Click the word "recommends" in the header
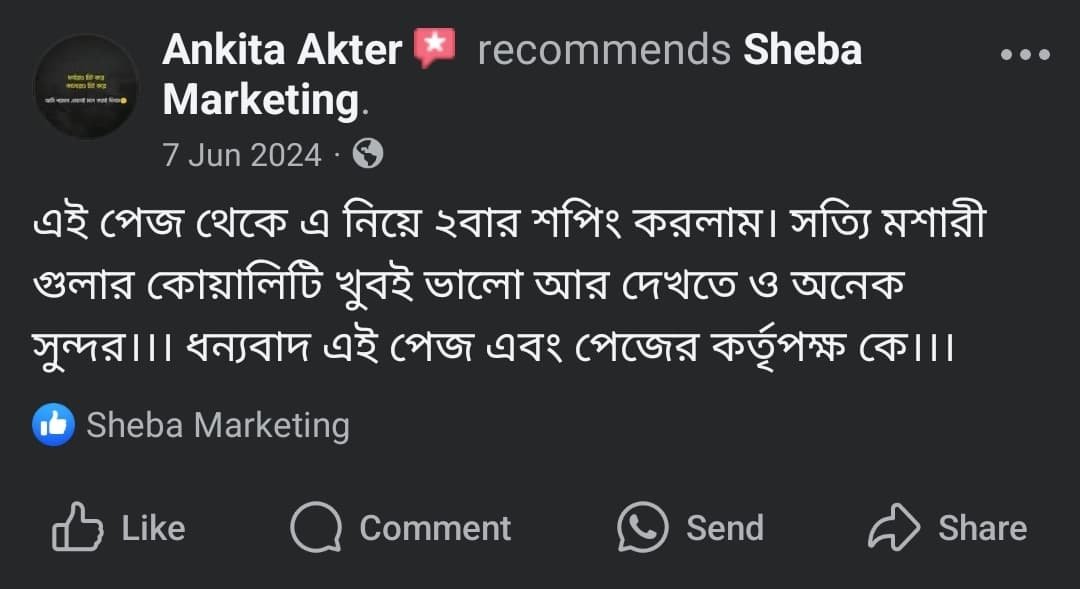Viewport: 1080px width, 589px height. [x=603, y=50]
